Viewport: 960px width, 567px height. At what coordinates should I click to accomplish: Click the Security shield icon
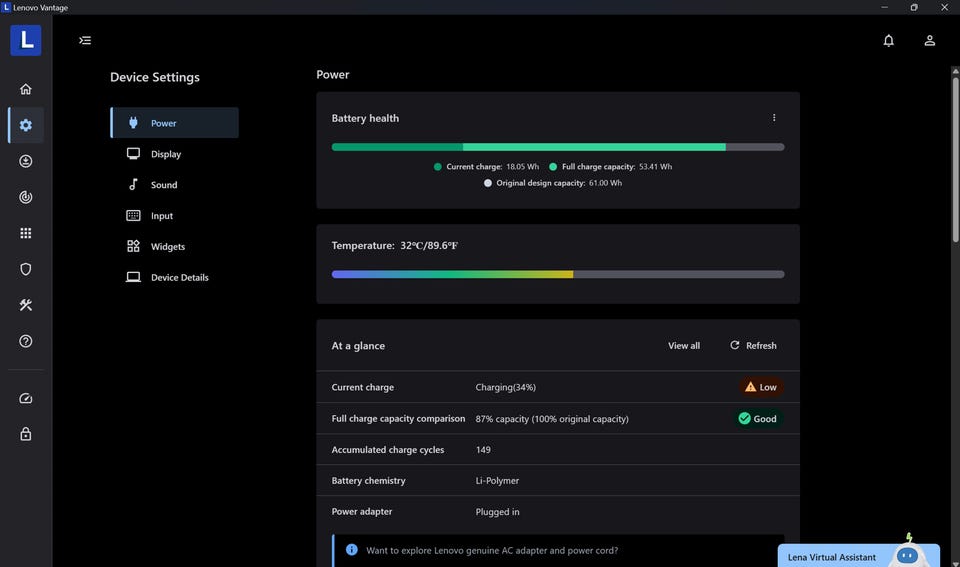(x=26, y=269)
